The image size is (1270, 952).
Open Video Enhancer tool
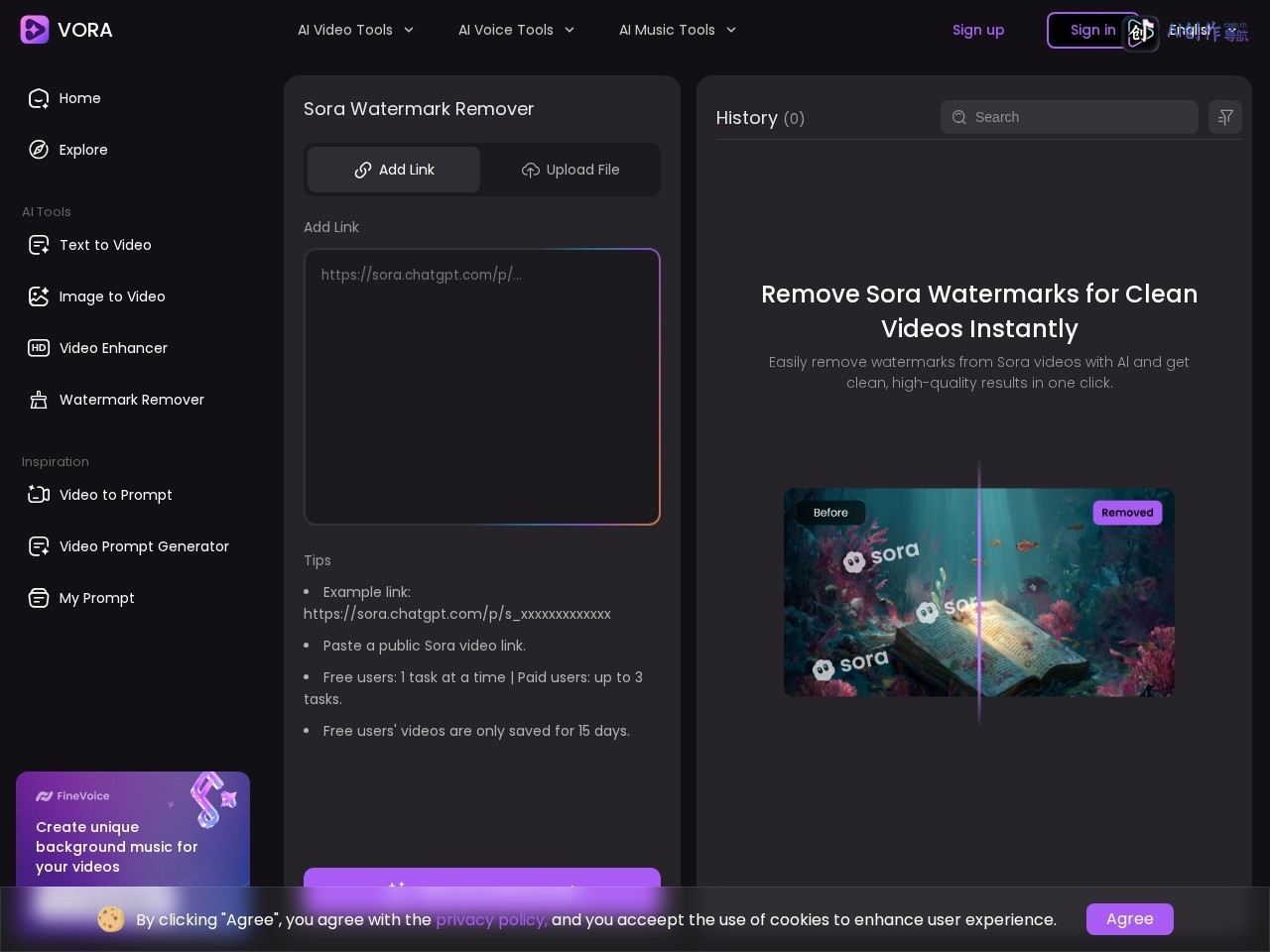point(133,348)
